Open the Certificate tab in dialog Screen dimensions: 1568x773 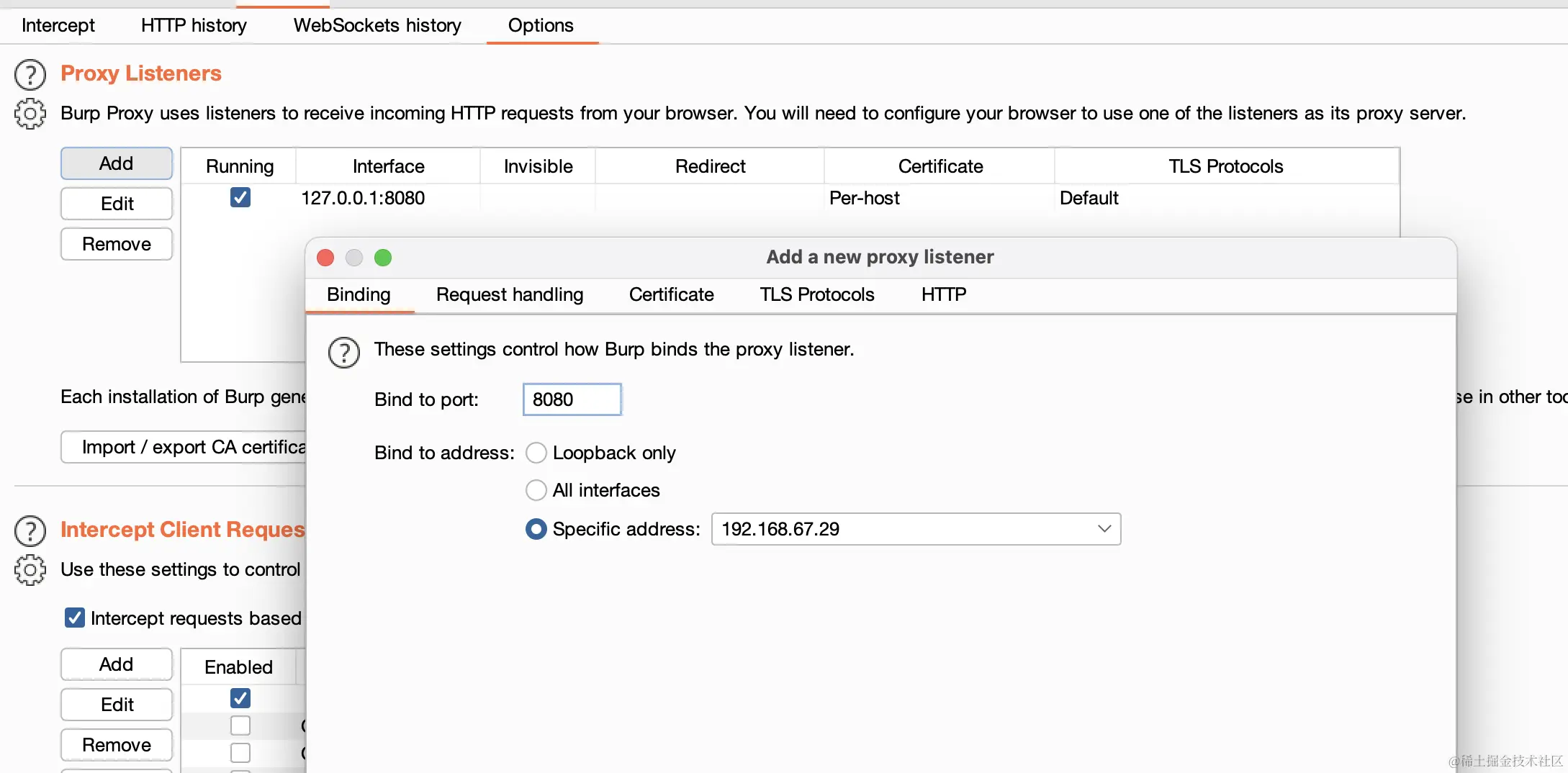[671, 294]
